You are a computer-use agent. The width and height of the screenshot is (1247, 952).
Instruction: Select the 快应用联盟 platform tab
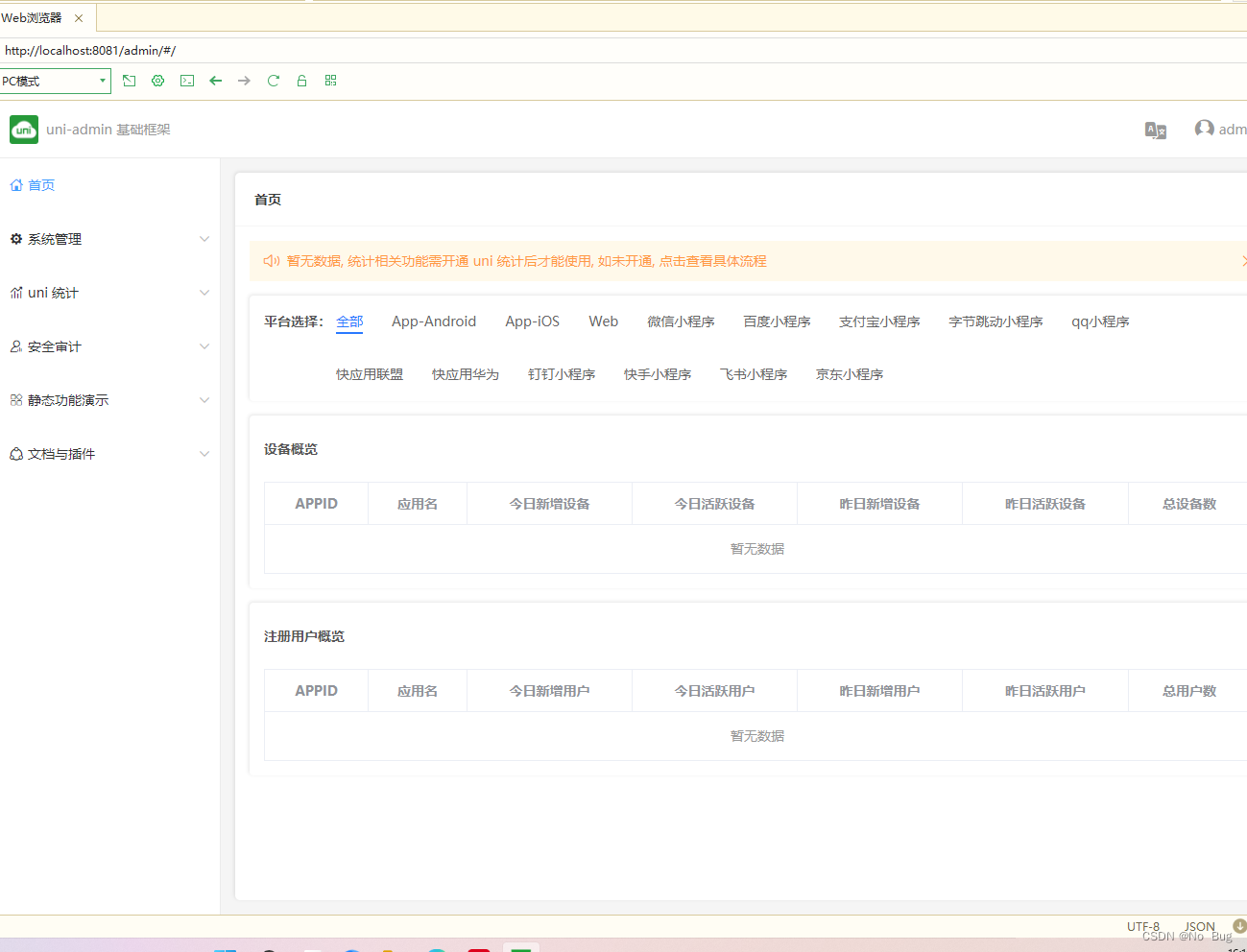pyautogui.click(x=370, y=374)
